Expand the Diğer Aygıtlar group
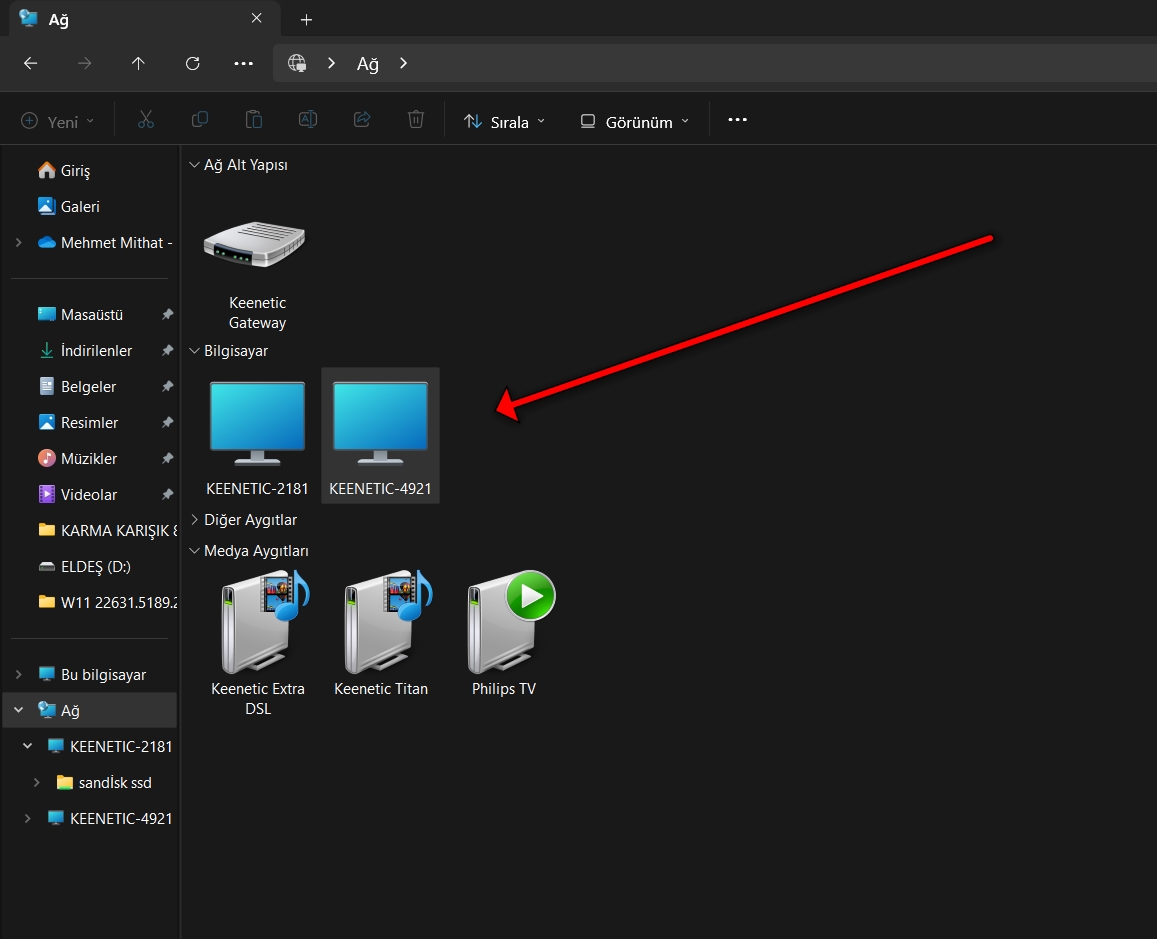Screen dimensions: 1157x939 194,520
